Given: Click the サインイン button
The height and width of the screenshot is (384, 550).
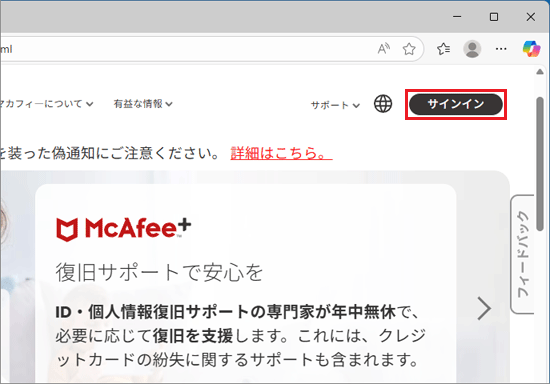Looking at the screenshot, I should [456, 104].
